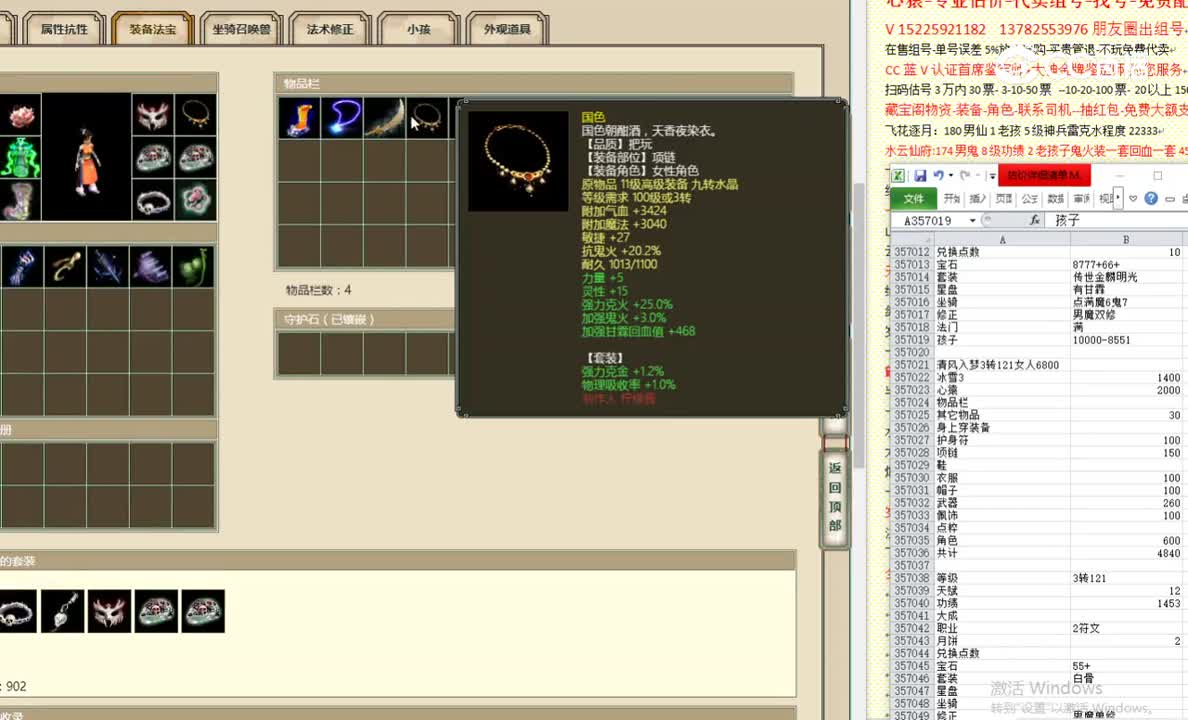Select the blade item in the item bar
This screenshot has width=1188, height=720.
click(x=384, y=117)
